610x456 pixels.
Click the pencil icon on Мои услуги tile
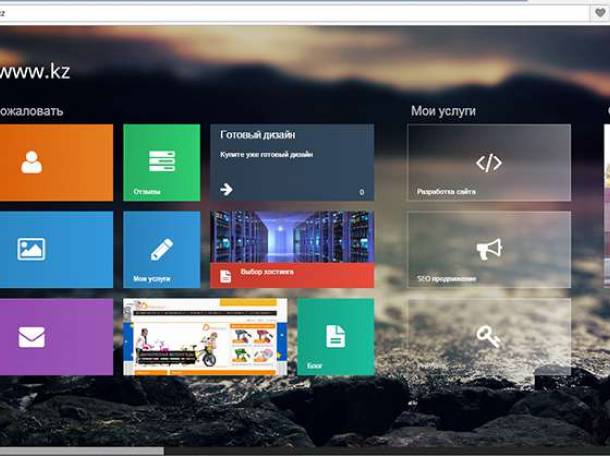[x=161, y=249]
